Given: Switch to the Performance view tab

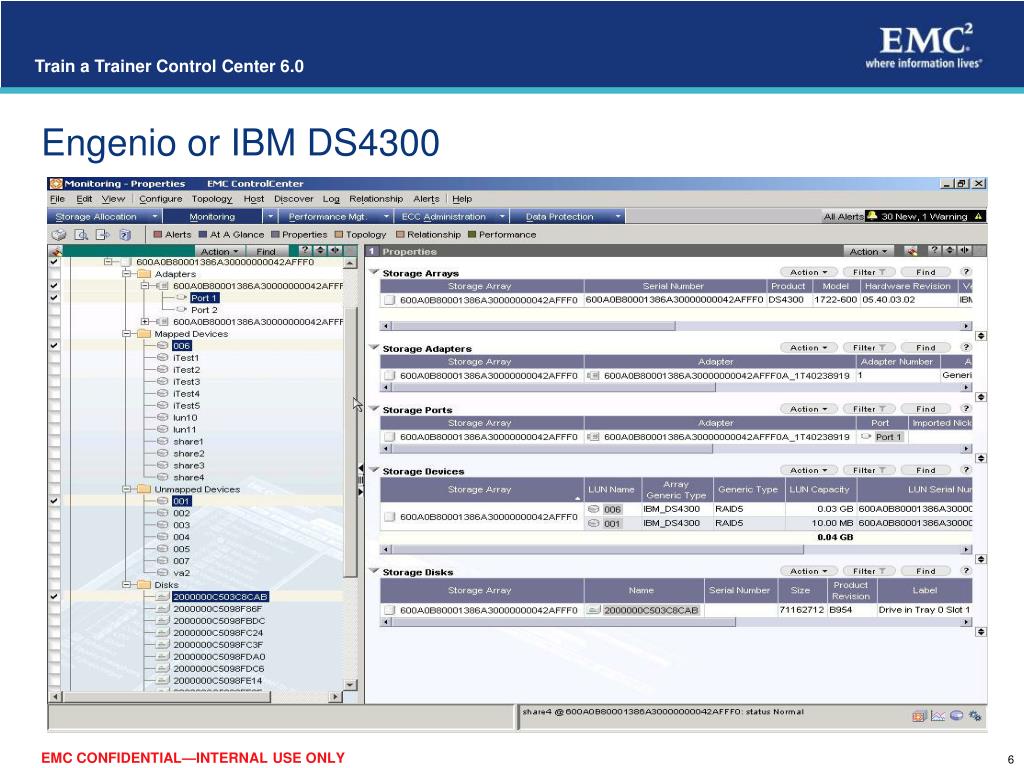Looking at the screenshot, I should pos(502,234).
